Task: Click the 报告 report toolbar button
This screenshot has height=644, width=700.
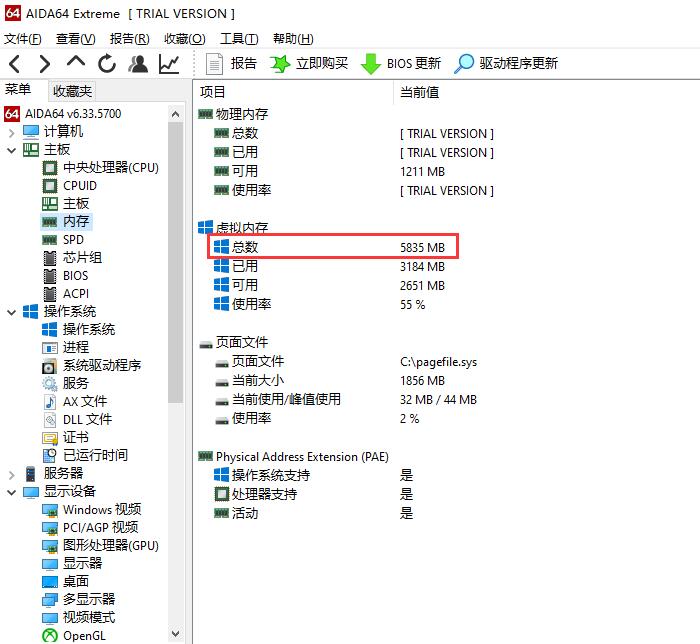Action: tap(231, 64)
